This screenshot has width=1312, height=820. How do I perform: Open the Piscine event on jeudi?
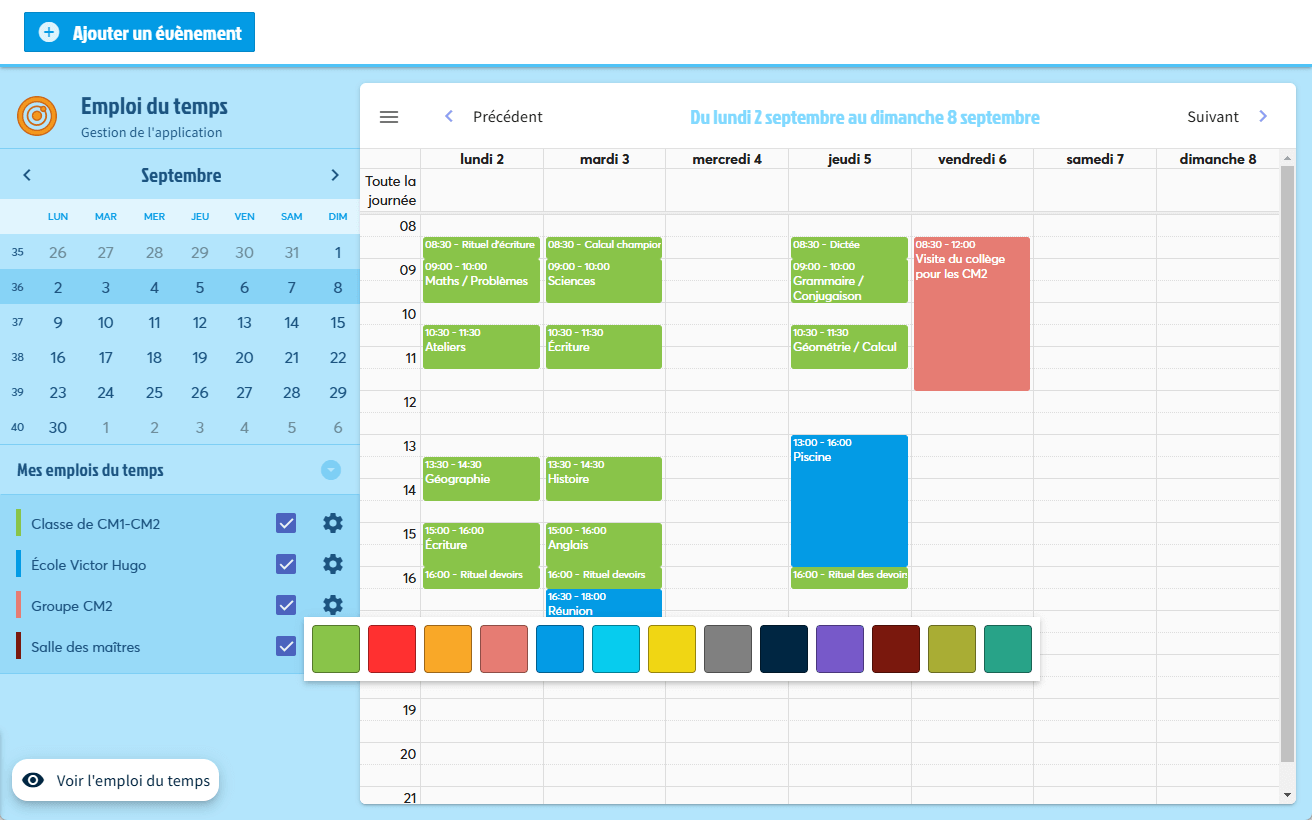pos(849,500)
